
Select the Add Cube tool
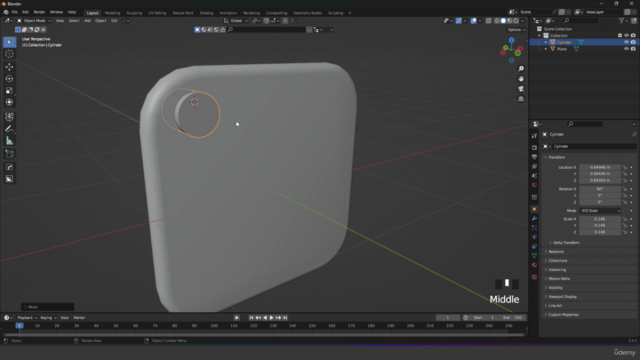pos(9,154)
